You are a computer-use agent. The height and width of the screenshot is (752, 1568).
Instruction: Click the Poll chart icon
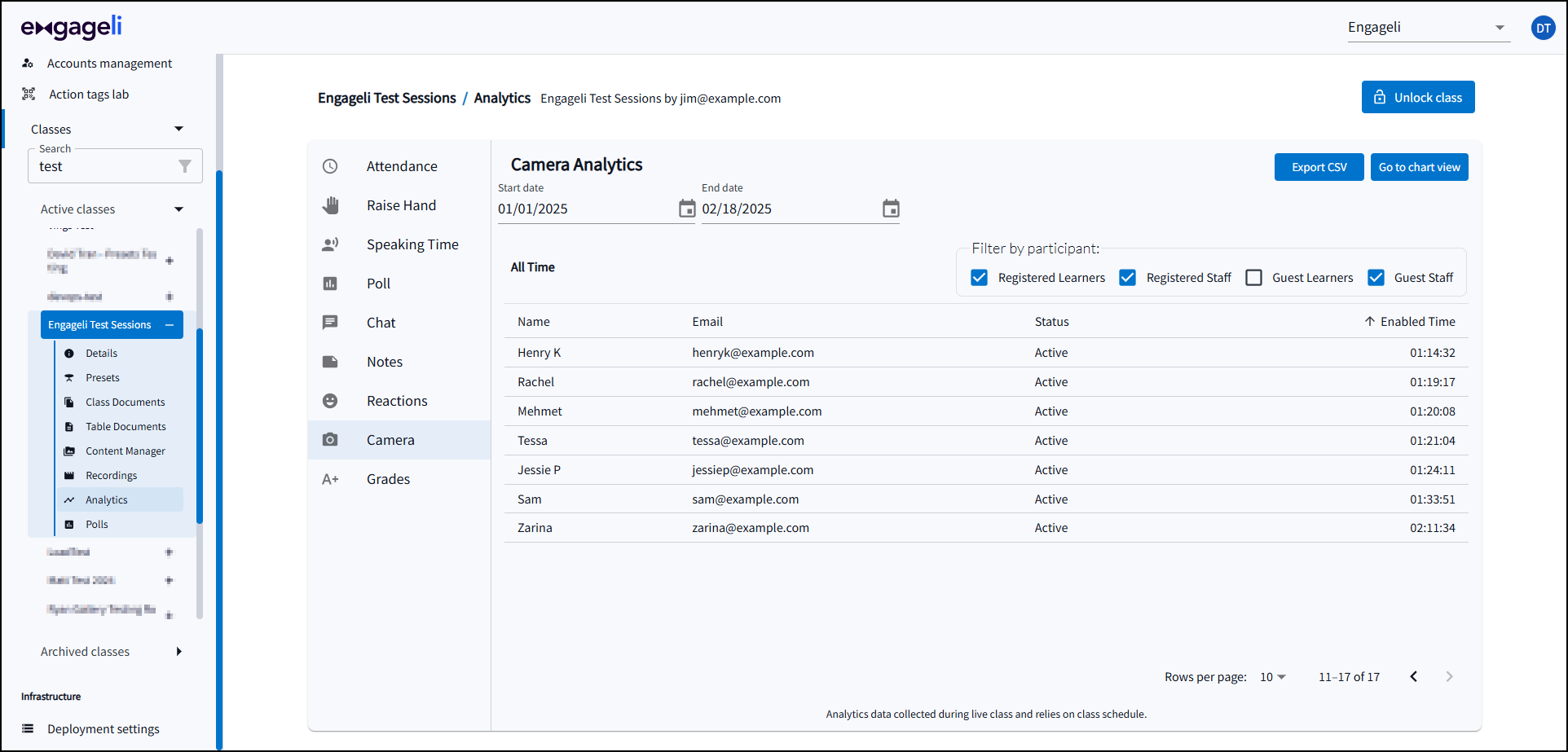(x=330, y=284)
